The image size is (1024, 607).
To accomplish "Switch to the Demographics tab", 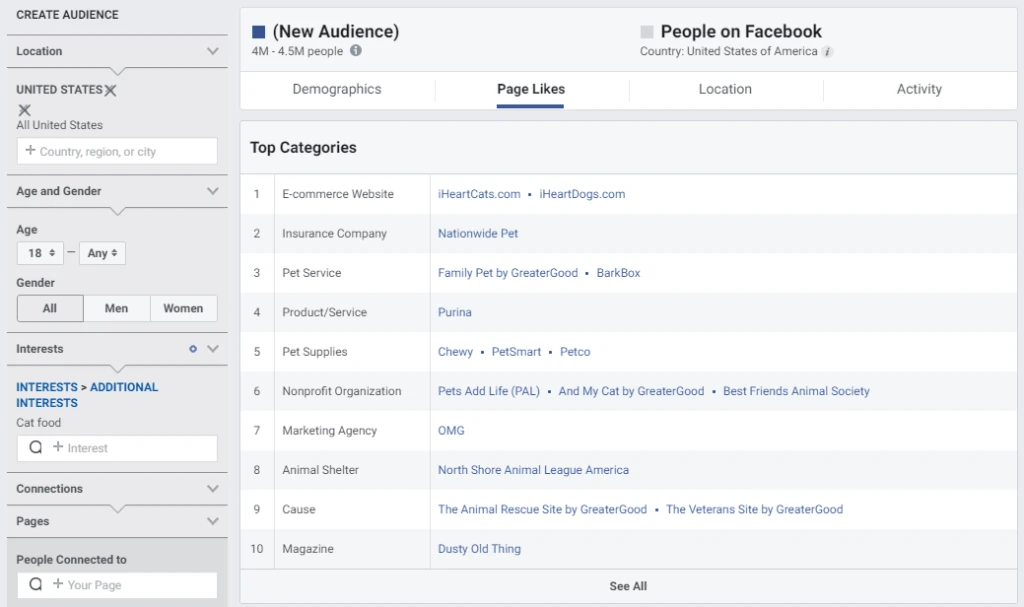I will [x=337, y=90].
